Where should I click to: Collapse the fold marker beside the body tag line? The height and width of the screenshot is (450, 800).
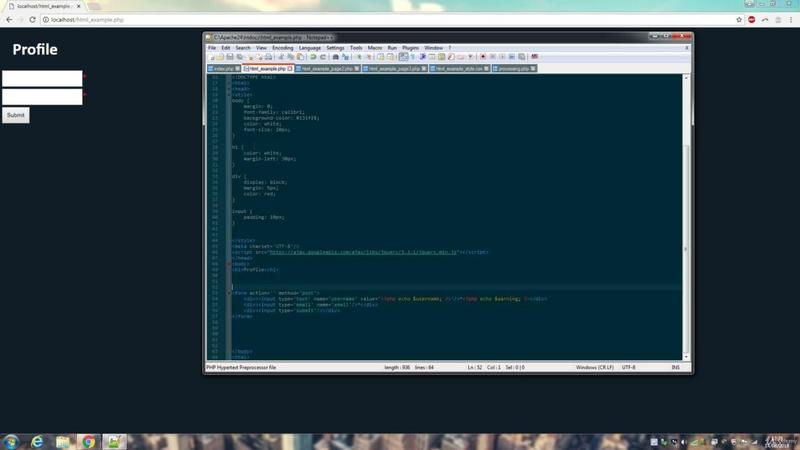pos(229,264)
